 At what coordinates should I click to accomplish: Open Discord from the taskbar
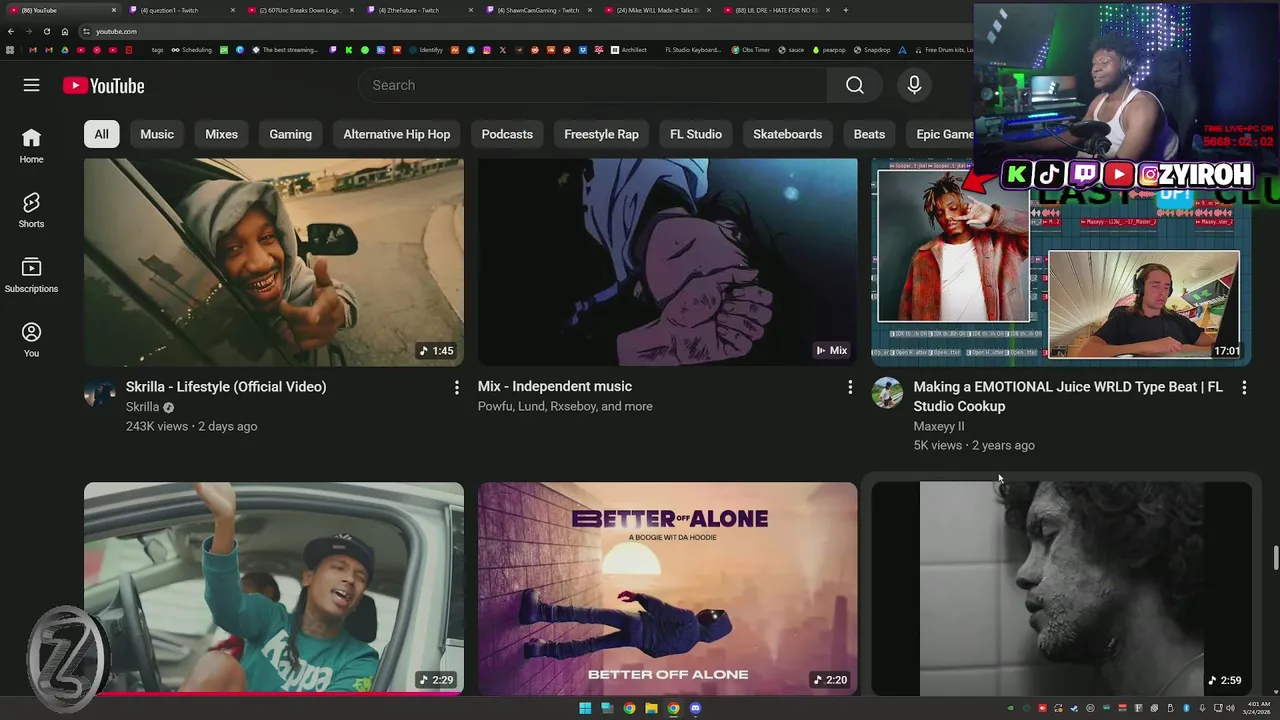point(695,708)
